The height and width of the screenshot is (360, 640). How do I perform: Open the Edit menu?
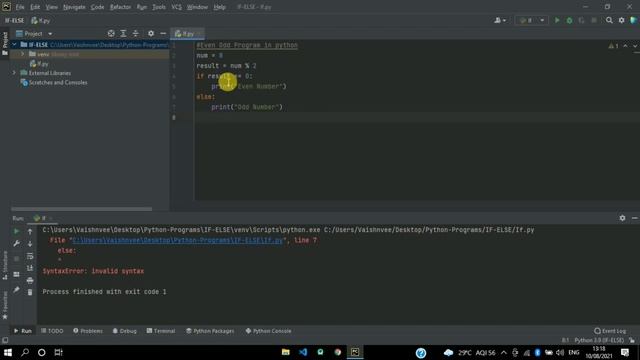pyautogui.click(x=35, y=7)
